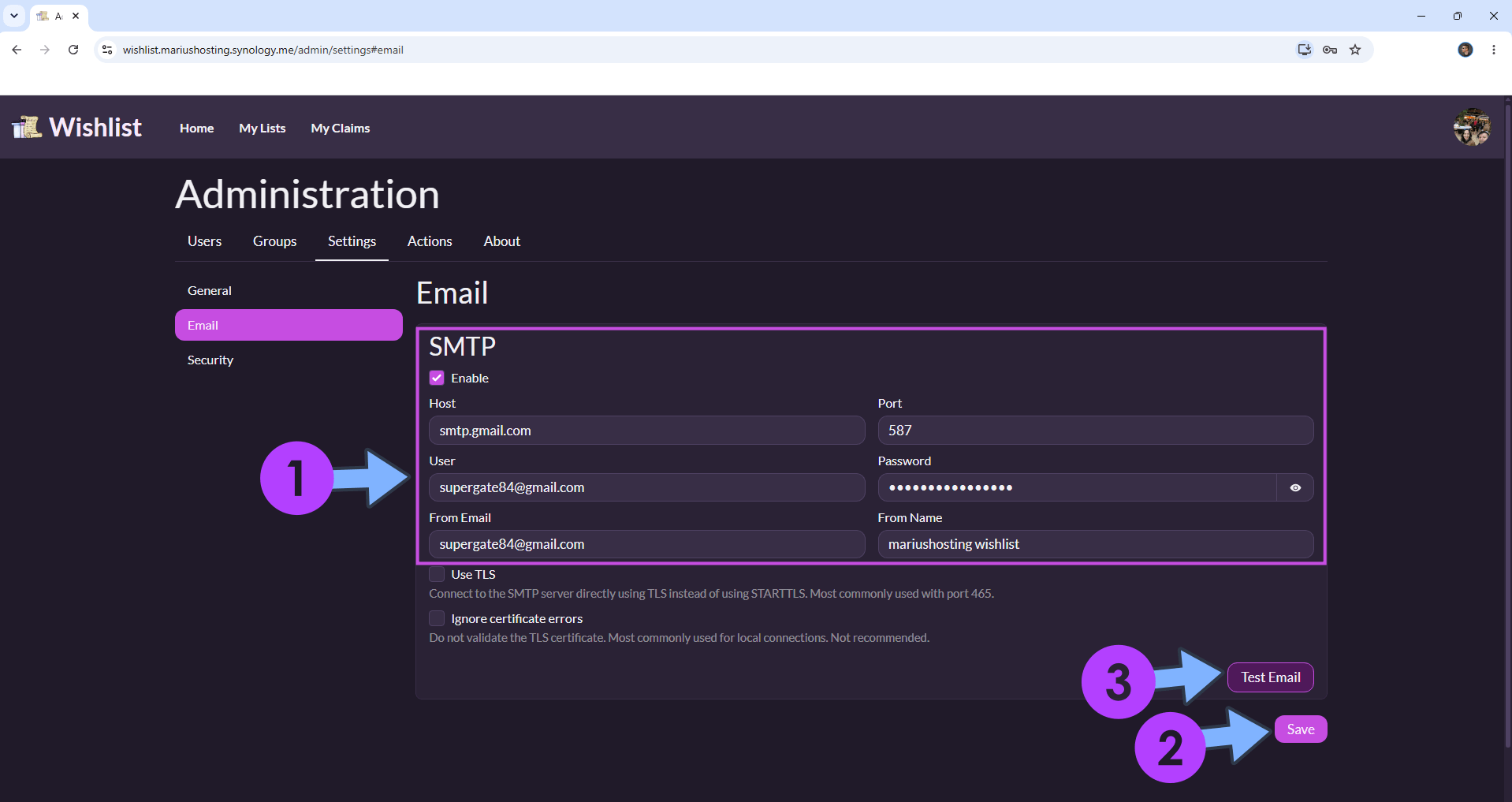Open the About tab
This screenshot has width=1512, height=802.
(x=501, y=241)
